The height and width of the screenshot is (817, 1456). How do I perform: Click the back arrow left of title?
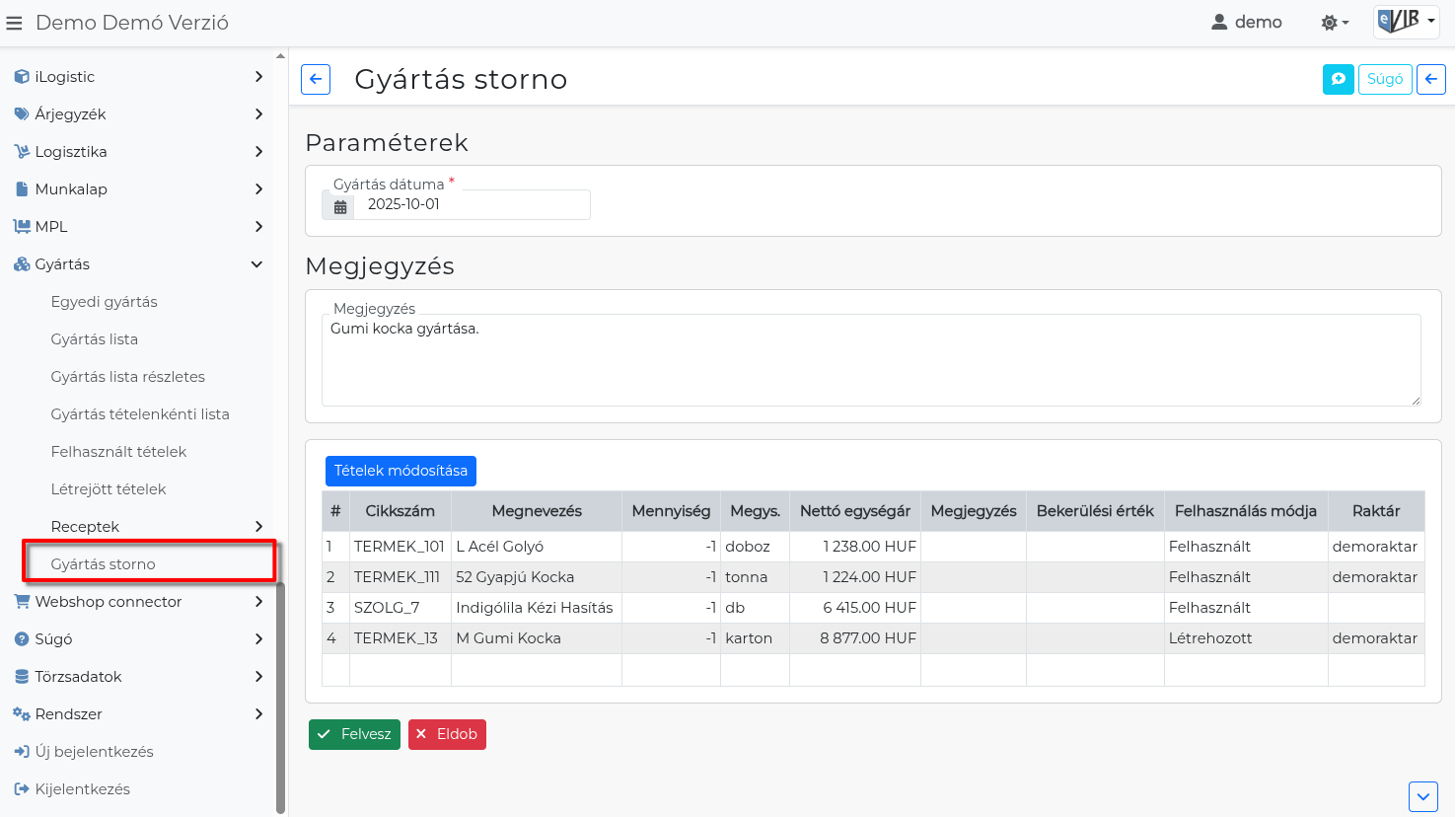click(316, 79)
